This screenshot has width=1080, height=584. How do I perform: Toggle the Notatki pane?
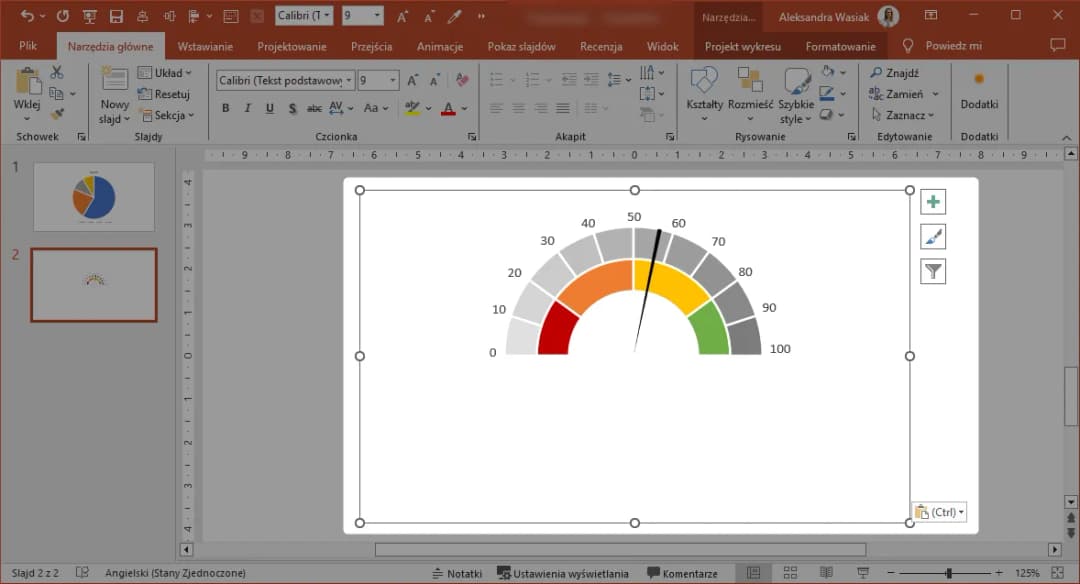456,572
